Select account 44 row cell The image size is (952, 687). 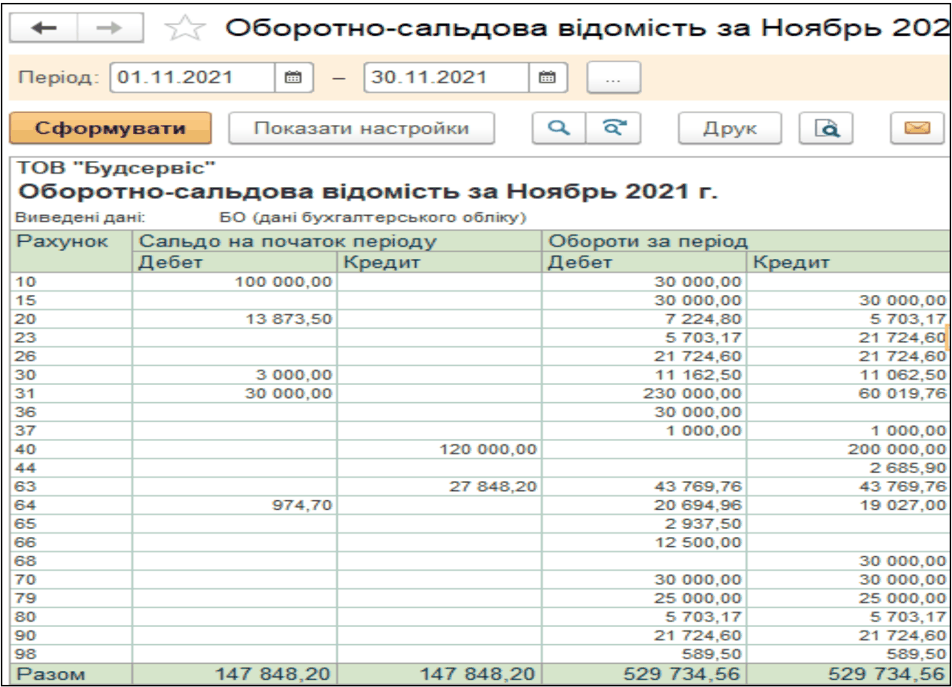pyautogui.click(x=71, y=468)
